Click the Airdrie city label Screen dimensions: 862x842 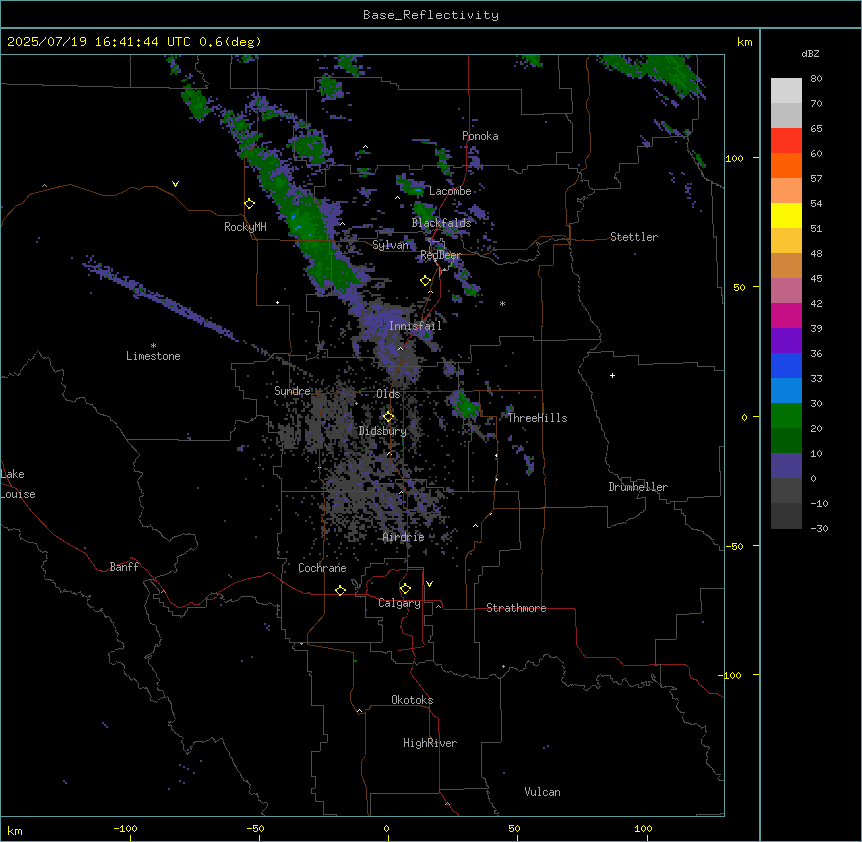tap(404, 537)
